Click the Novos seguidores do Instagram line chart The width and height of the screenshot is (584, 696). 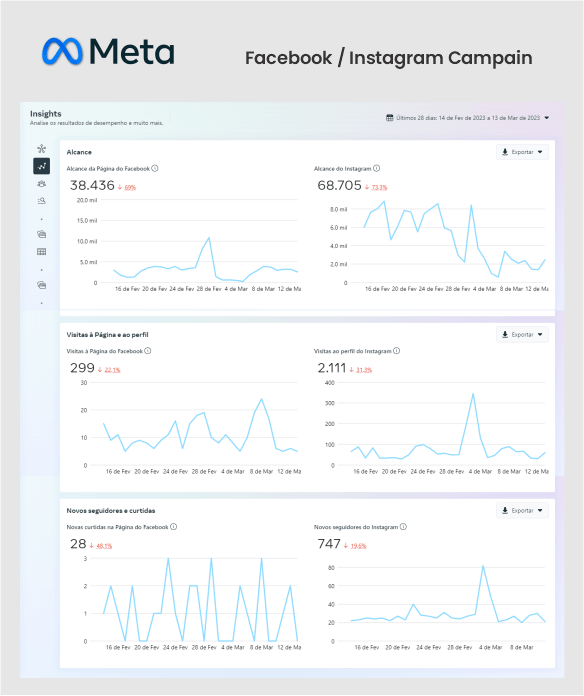click(x=437, y=604)
